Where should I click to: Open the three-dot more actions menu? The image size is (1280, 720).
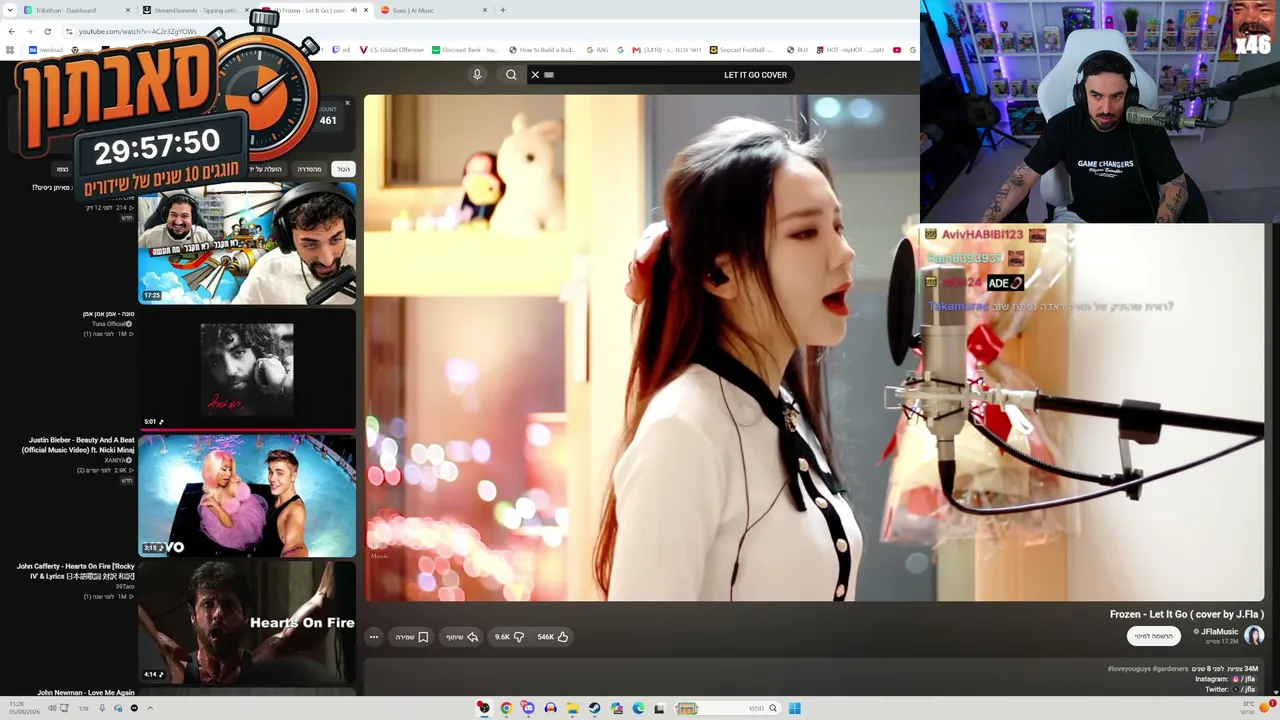(374, 637)
